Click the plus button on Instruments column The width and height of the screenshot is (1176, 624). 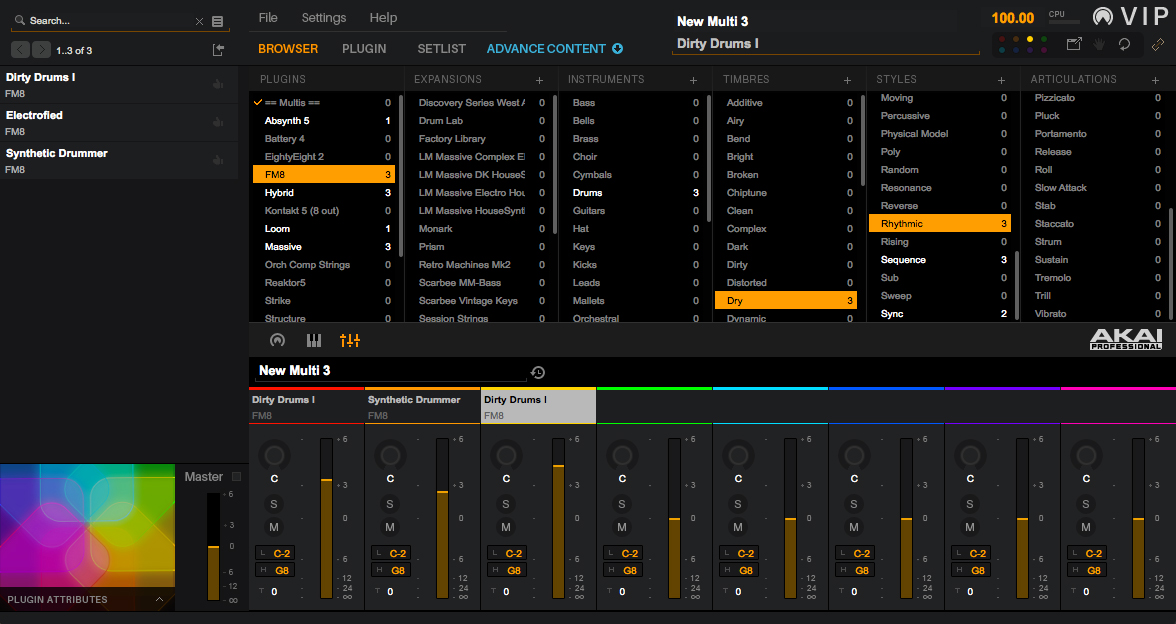pos(694,80)
